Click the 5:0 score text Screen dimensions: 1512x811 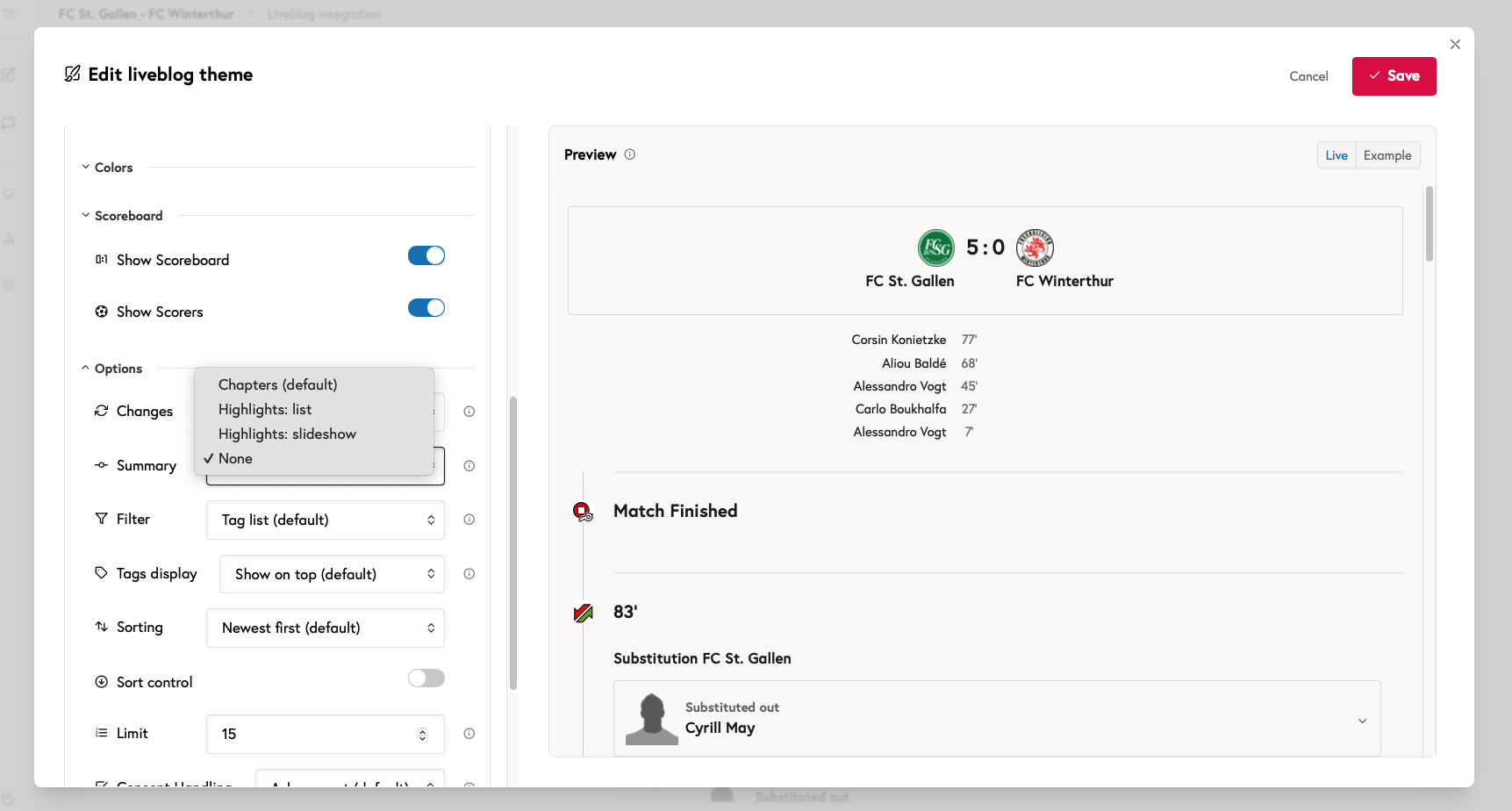[985, 248]
